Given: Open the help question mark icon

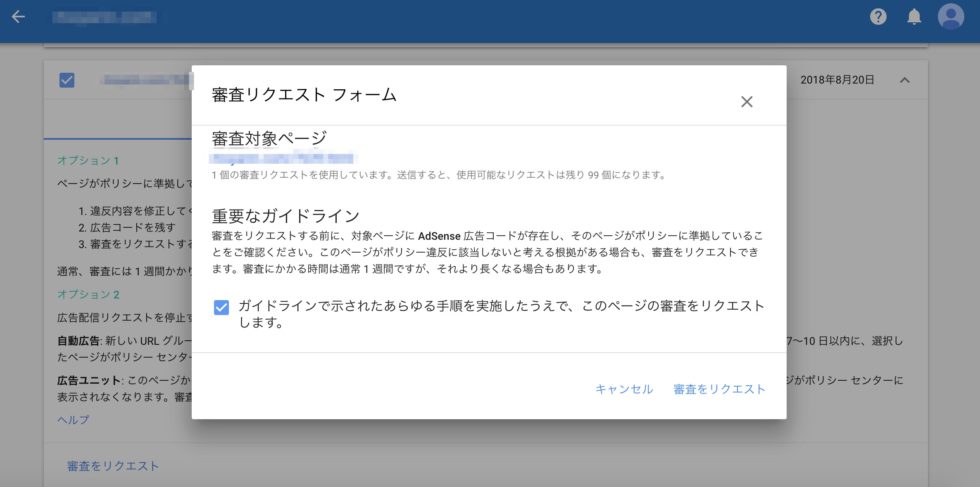Looking at the screenshot, I should 878,17.
